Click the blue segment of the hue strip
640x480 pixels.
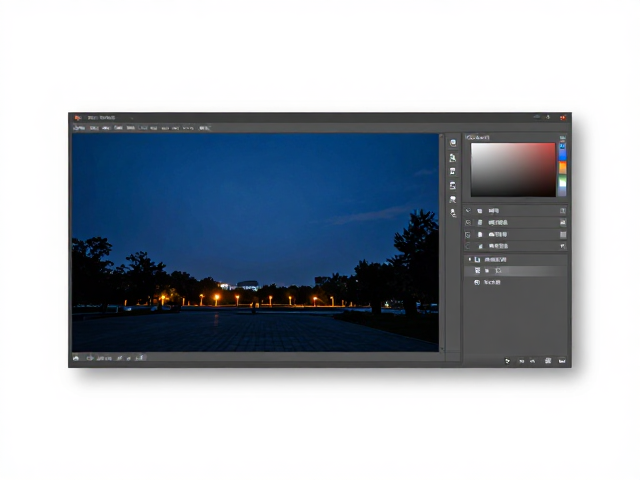click(562, 152)
